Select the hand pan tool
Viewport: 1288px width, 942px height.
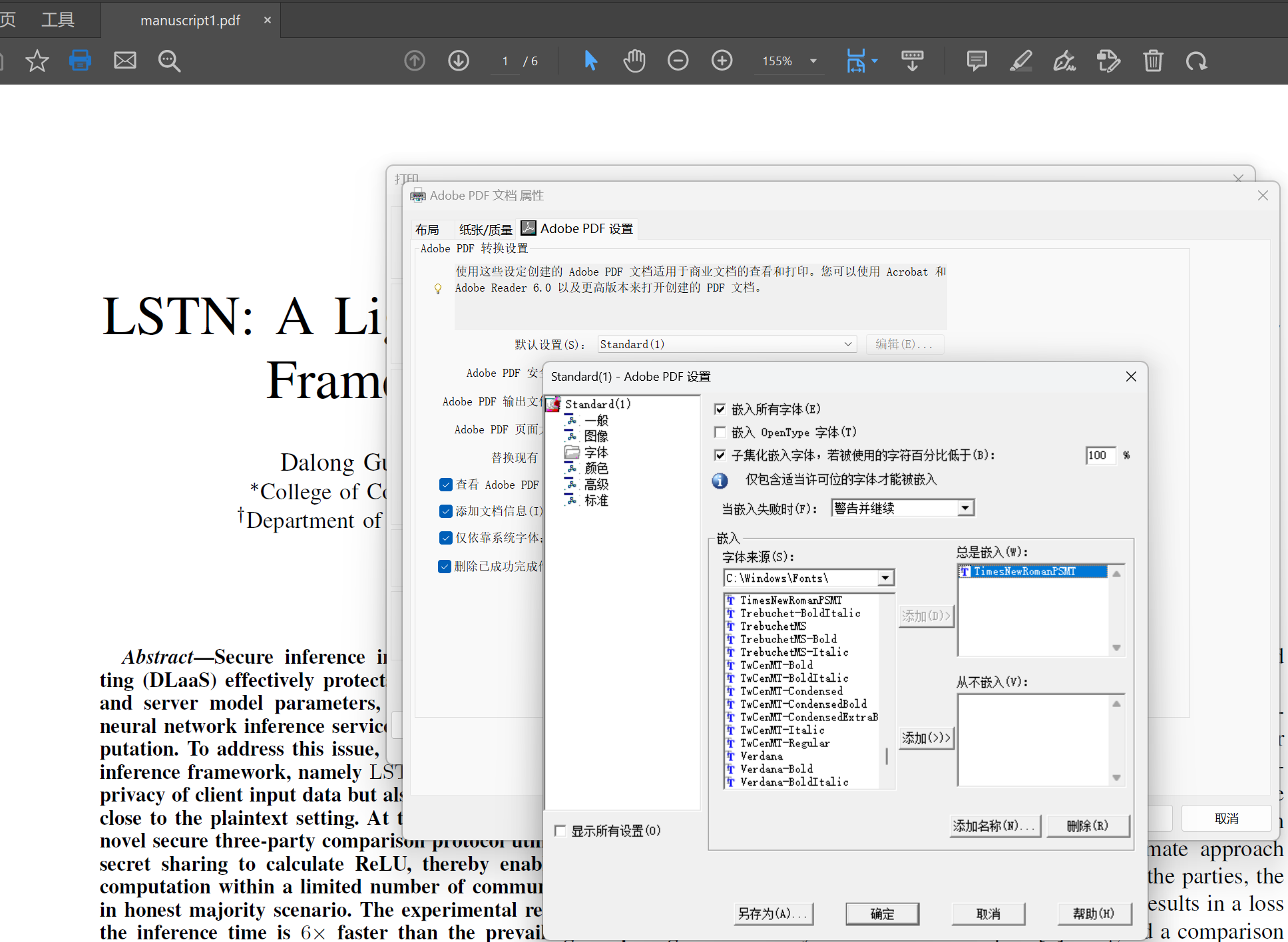pyautogui.click(x=634, y=61)
